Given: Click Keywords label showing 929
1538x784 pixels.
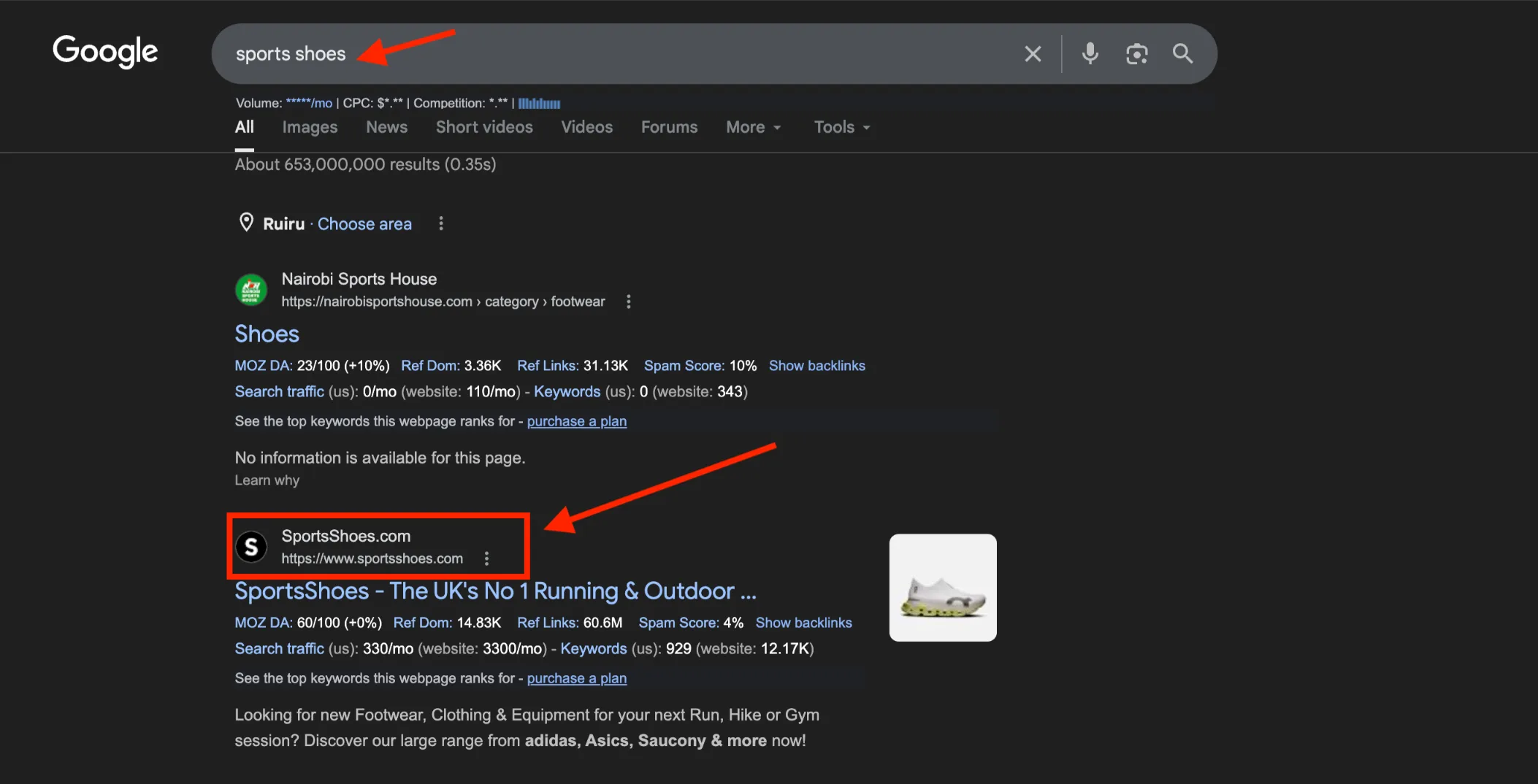Looking at the screenshot, I should point(594,649).
